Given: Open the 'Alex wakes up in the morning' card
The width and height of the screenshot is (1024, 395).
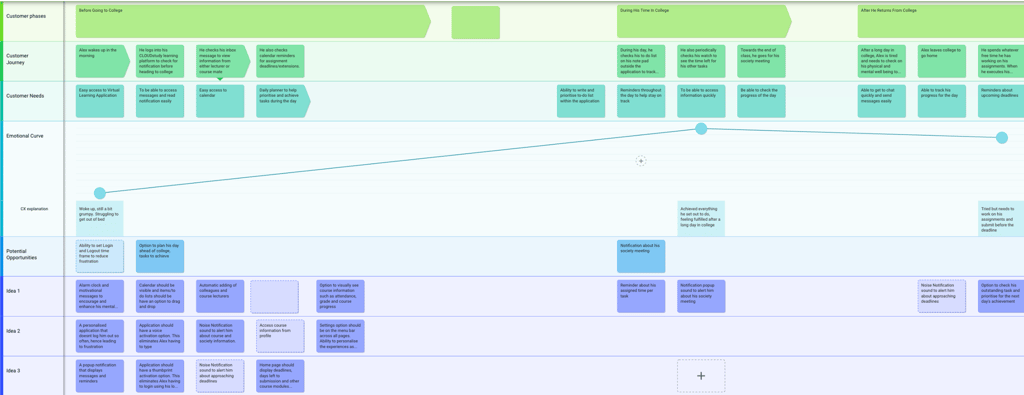Looking at the screenshot, I should click(103, 61).
